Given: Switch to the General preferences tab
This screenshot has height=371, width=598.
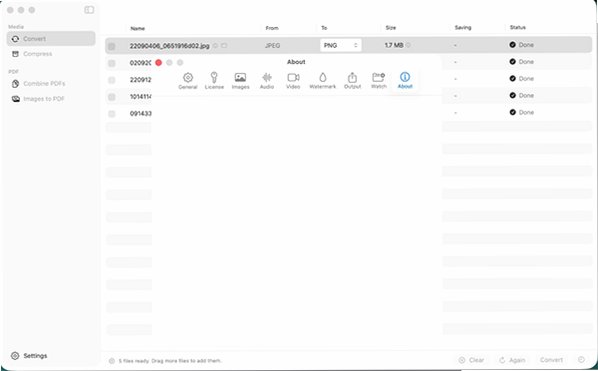Looking at the screenshot, I should click(x=188, y=81).
